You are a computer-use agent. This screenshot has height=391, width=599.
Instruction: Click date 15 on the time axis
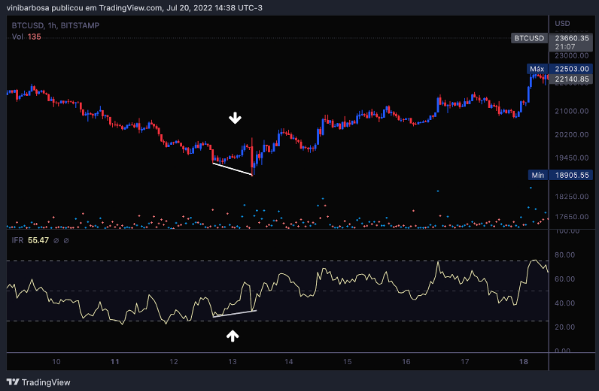point(347,361)
